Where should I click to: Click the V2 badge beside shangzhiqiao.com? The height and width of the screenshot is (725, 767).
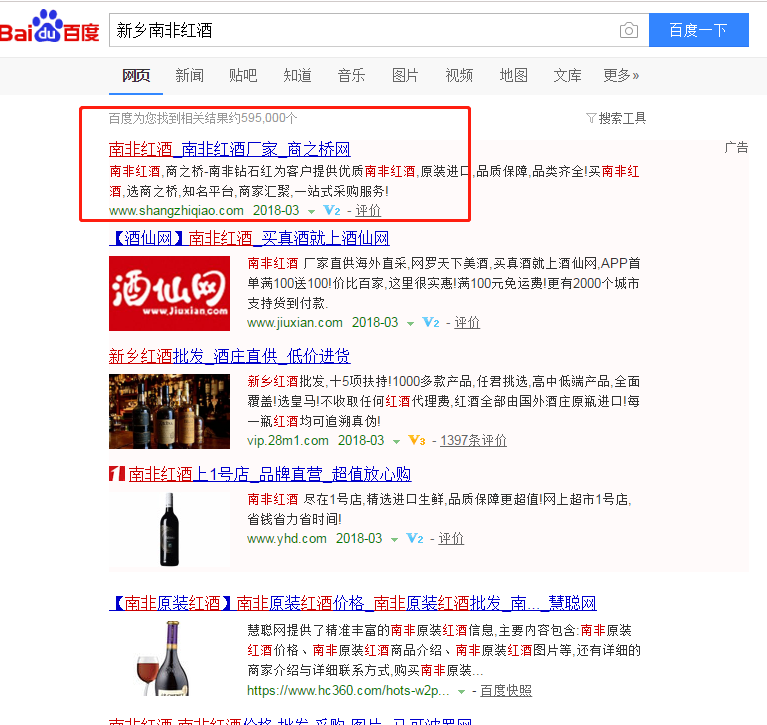click(x=332, y=210)
